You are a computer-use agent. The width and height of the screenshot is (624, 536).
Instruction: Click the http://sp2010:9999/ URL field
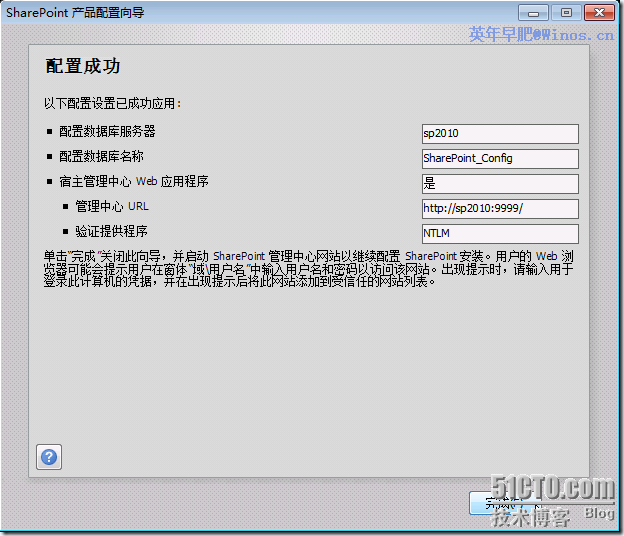tap(500, 209)
